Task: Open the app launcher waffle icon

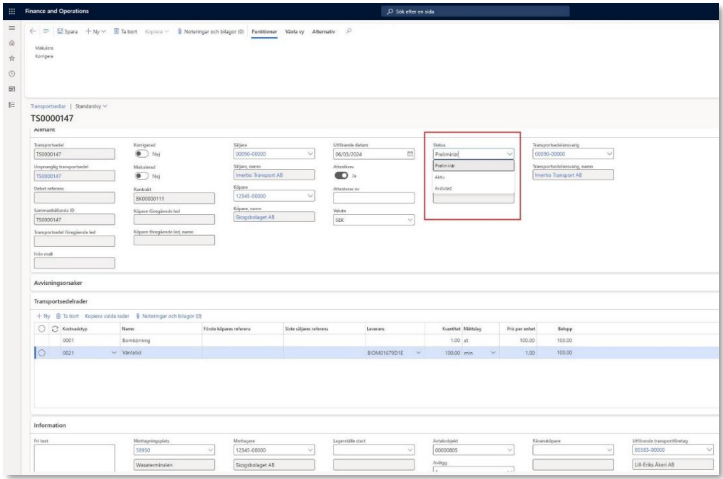Action: (9, 10)
